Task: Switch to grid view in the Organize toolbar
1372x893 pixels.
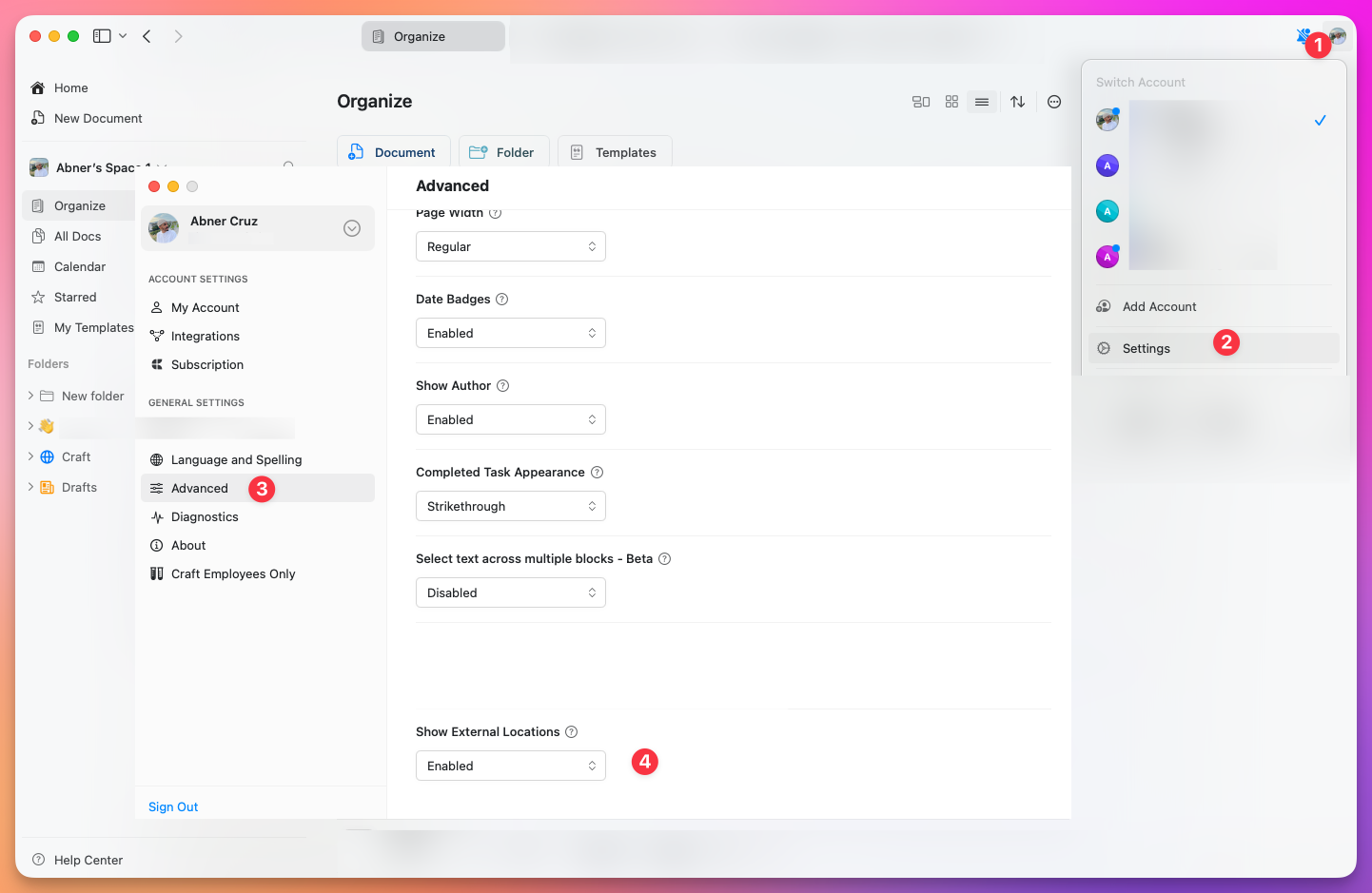Action: [x=951, y=102]
